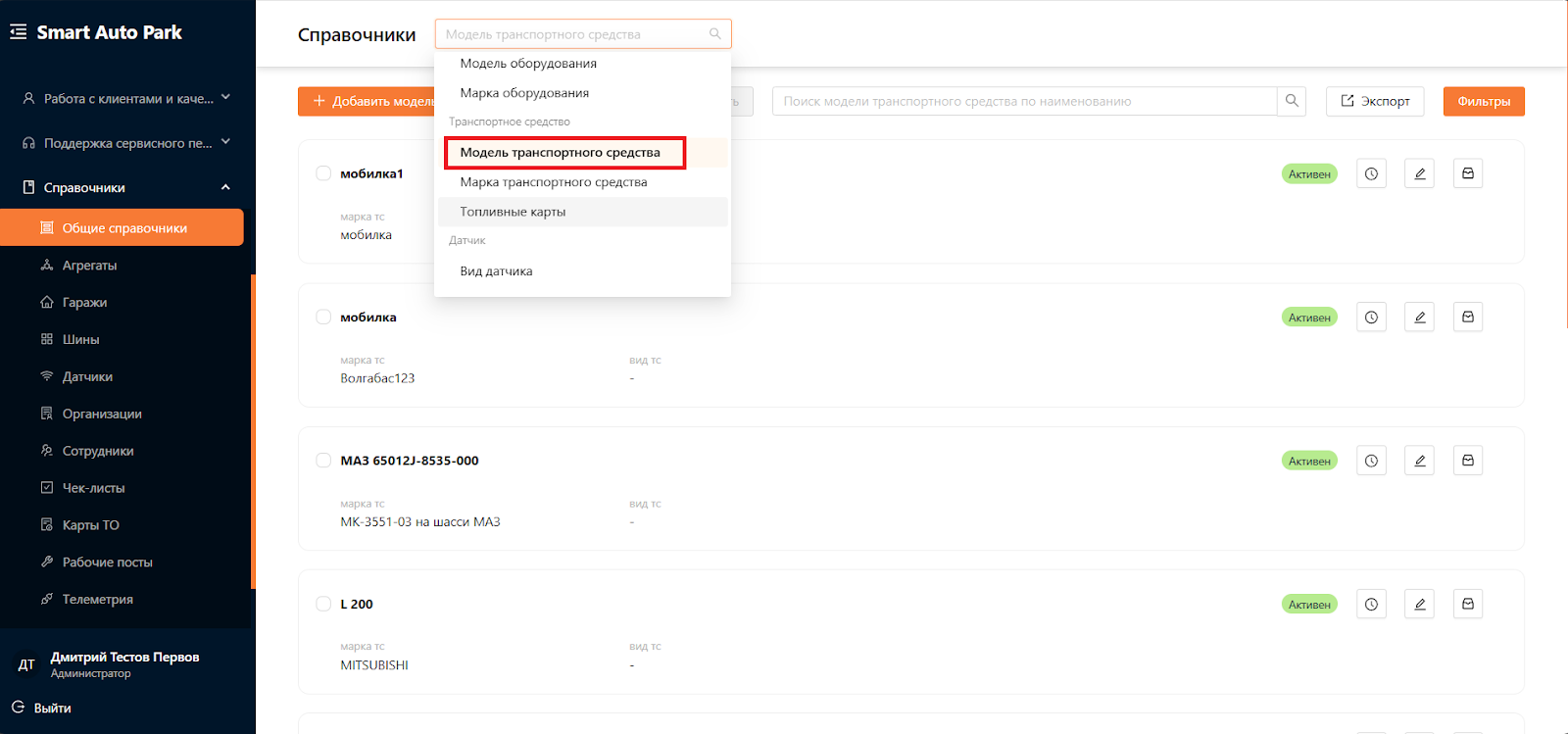Click the history clock icon for L 200
The image size is (1568, 734).
[1371, 605]
